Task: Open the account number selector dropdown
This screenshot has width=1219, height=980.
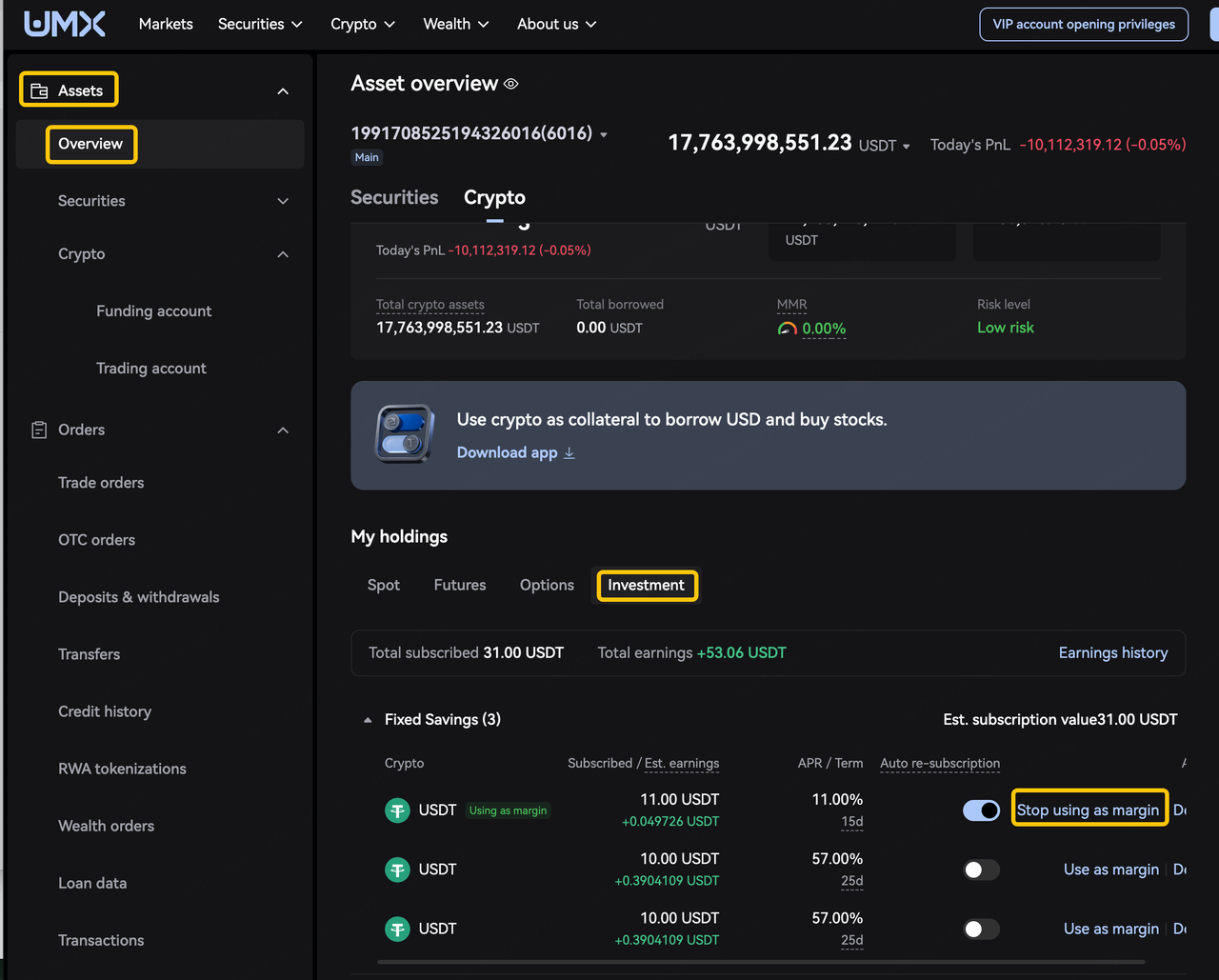Action: [604, 134]
